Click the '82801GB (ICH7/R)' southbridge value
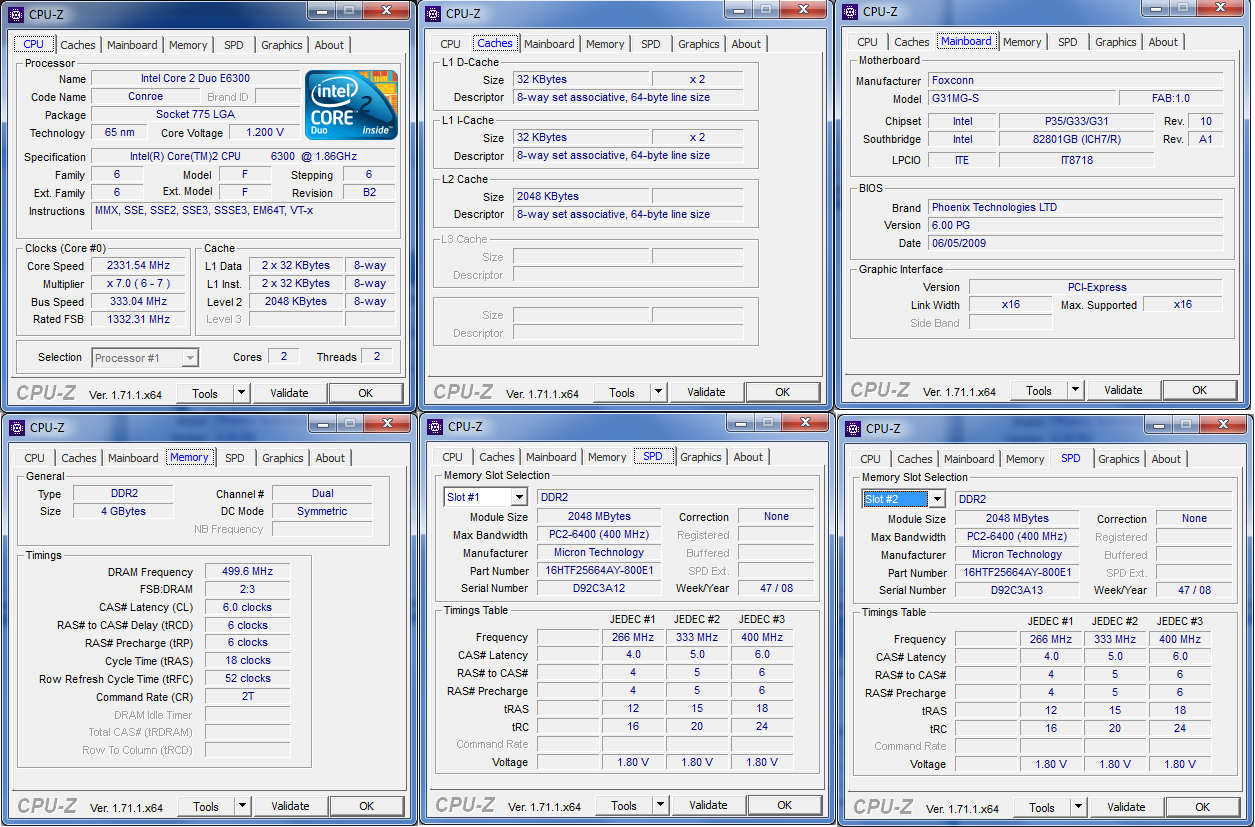Image resolution: width=1255 pixels, height=827 pixels. 1077,140
